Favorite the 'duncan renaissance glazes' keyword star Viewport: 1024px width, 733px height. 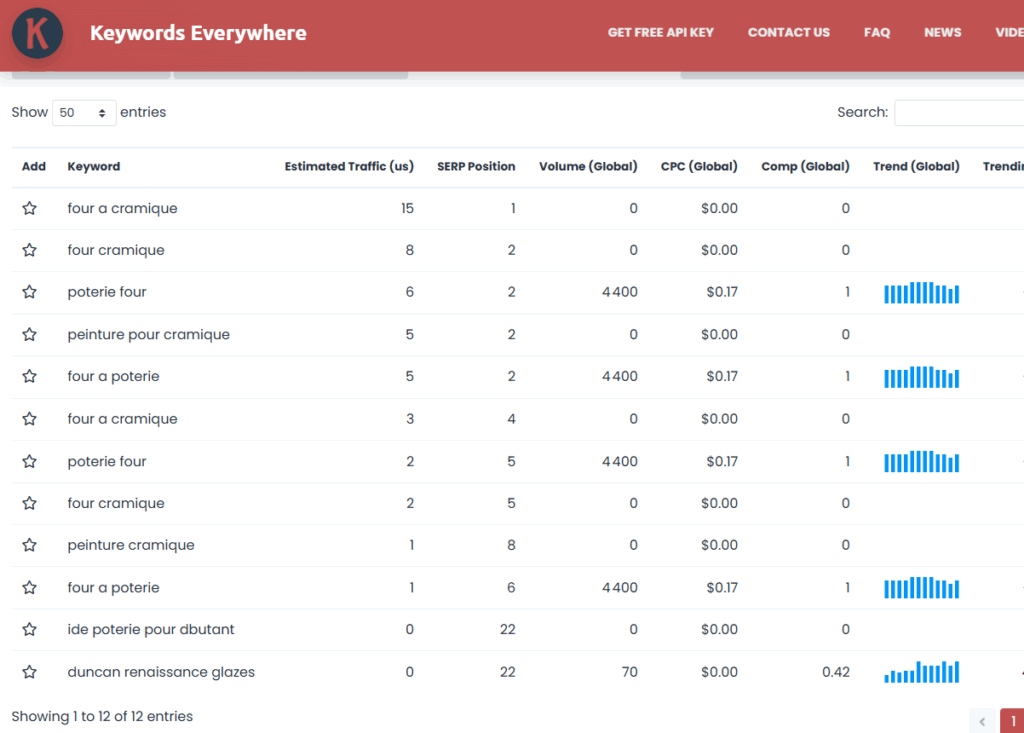click(29, 672)
